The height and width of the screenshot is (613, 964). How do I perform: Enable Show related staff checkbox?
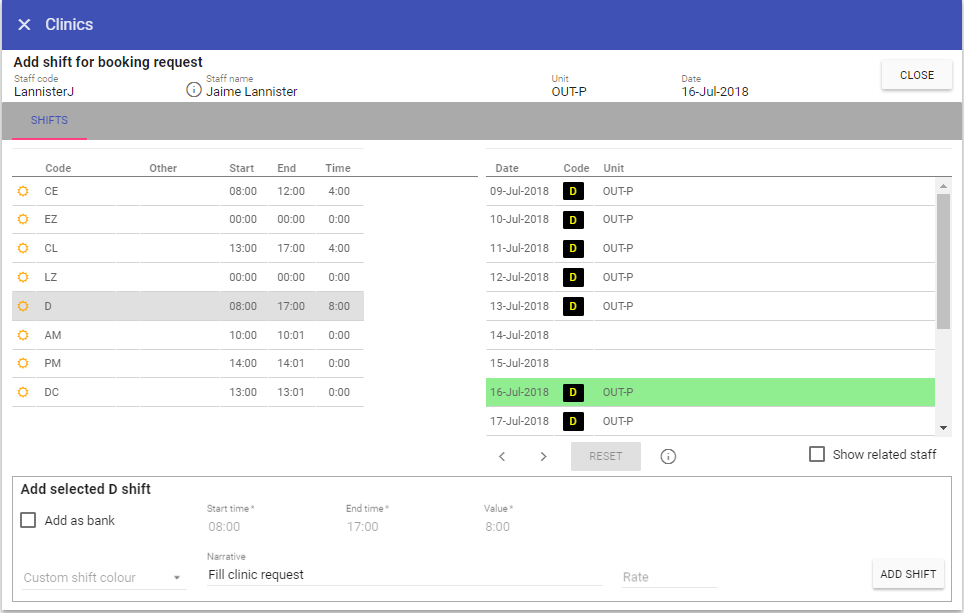817,454
